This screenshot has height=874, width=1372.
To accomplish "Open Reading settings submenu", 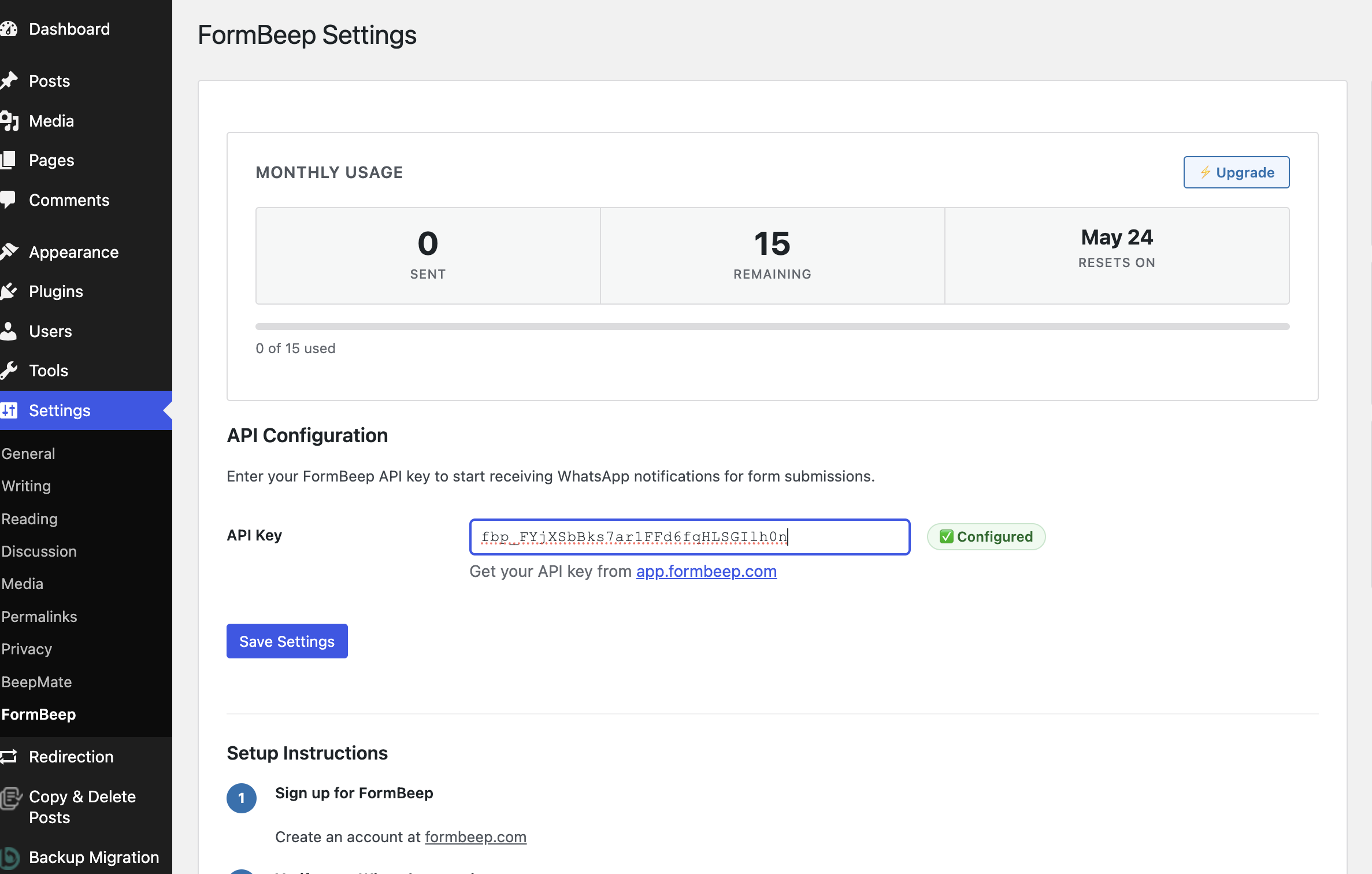I will [29, 519].
